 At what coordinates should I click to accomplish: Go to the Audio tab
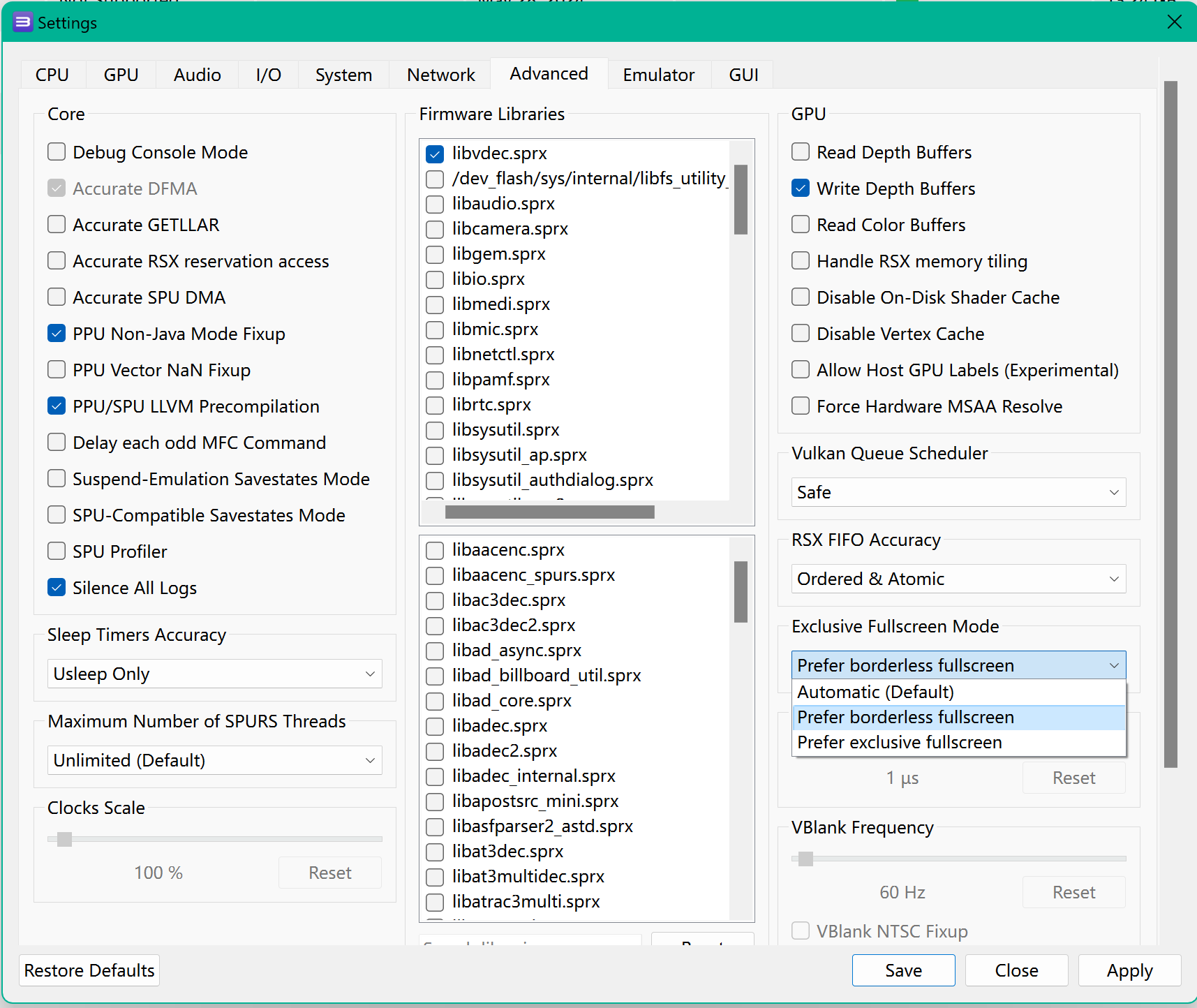198,75
